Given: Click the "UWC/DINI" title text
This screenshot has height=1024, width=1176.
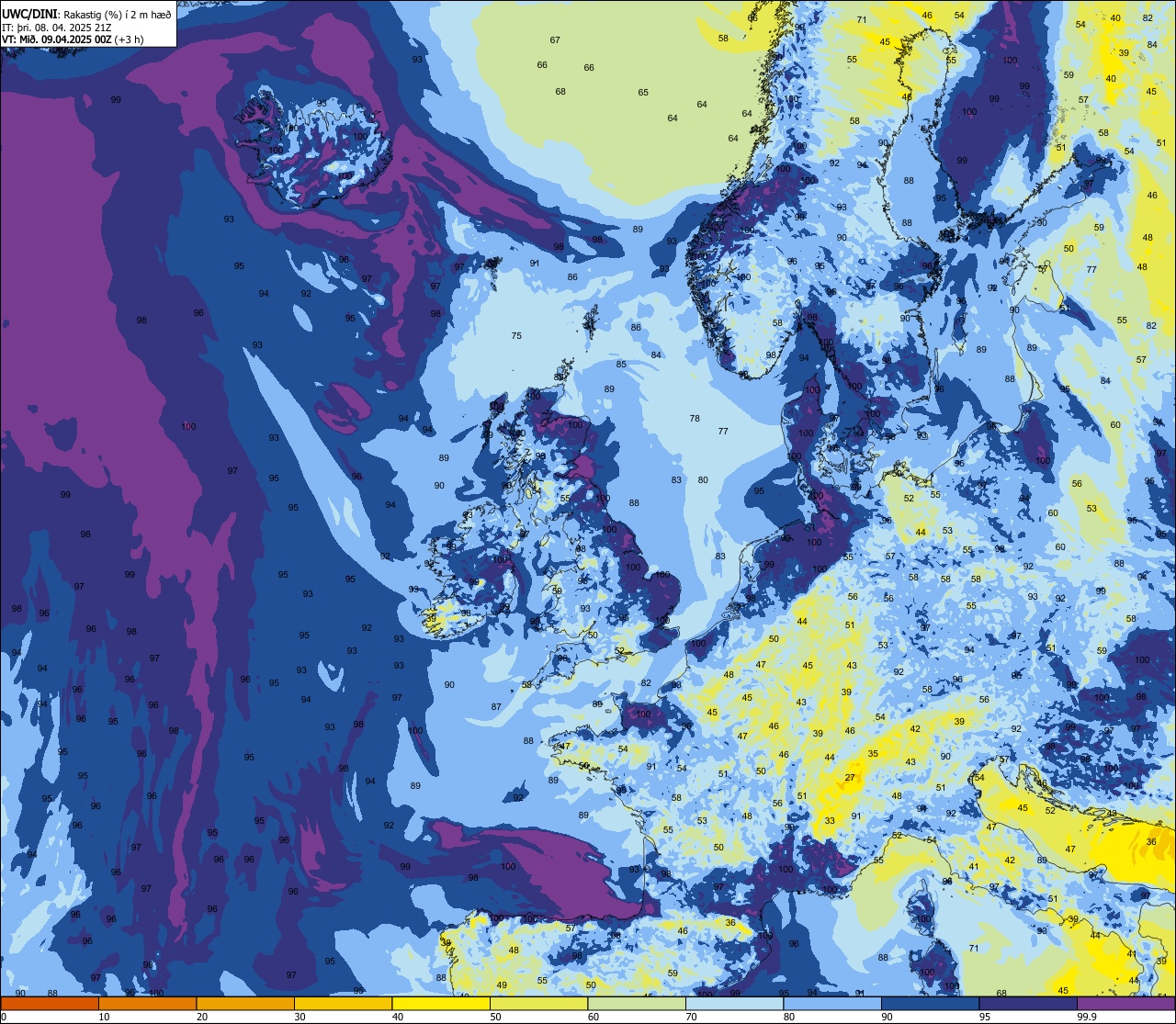Looking at the screenshot, I should (x=30, y=15).
